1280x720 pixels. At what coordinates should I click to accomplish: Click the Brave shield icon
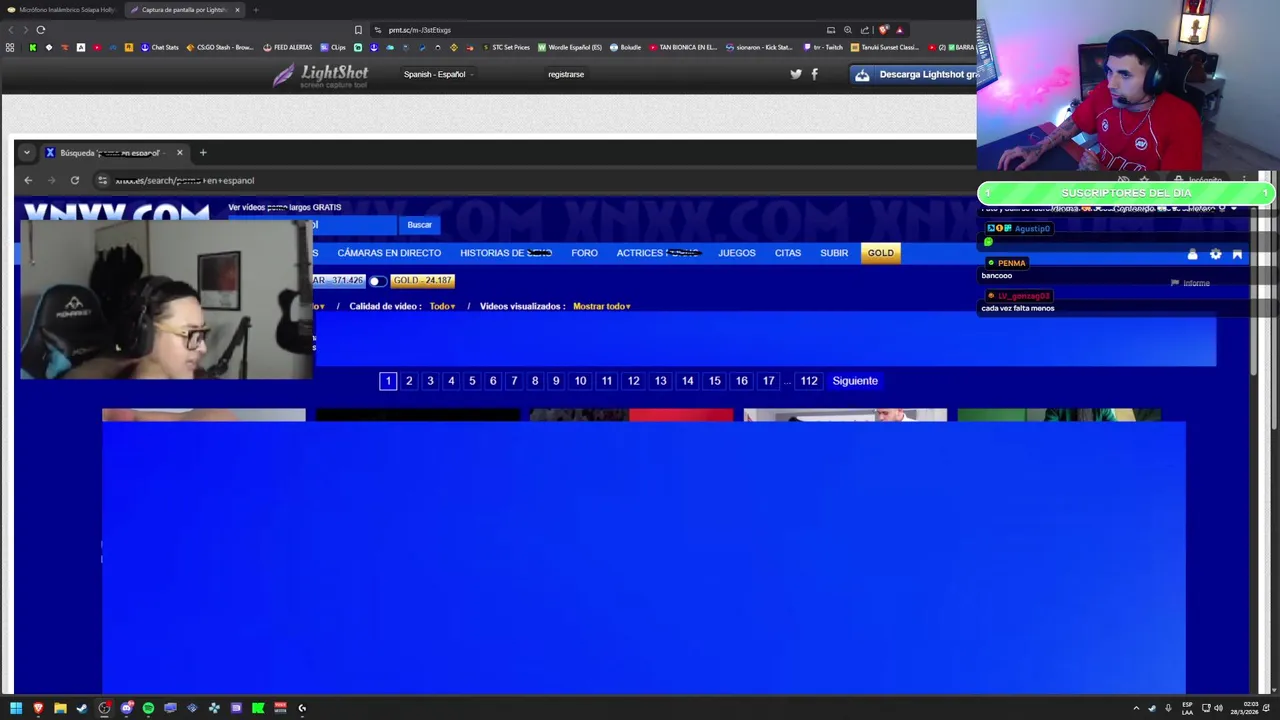coord(883,30)
